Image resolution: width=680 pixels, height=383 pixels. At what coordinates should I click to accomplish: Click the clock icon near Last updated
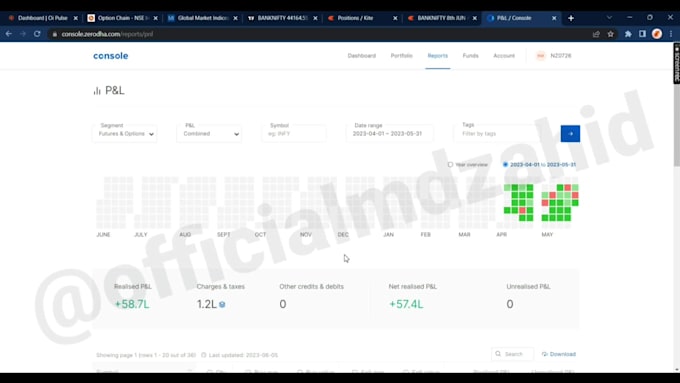click(203, 355)
